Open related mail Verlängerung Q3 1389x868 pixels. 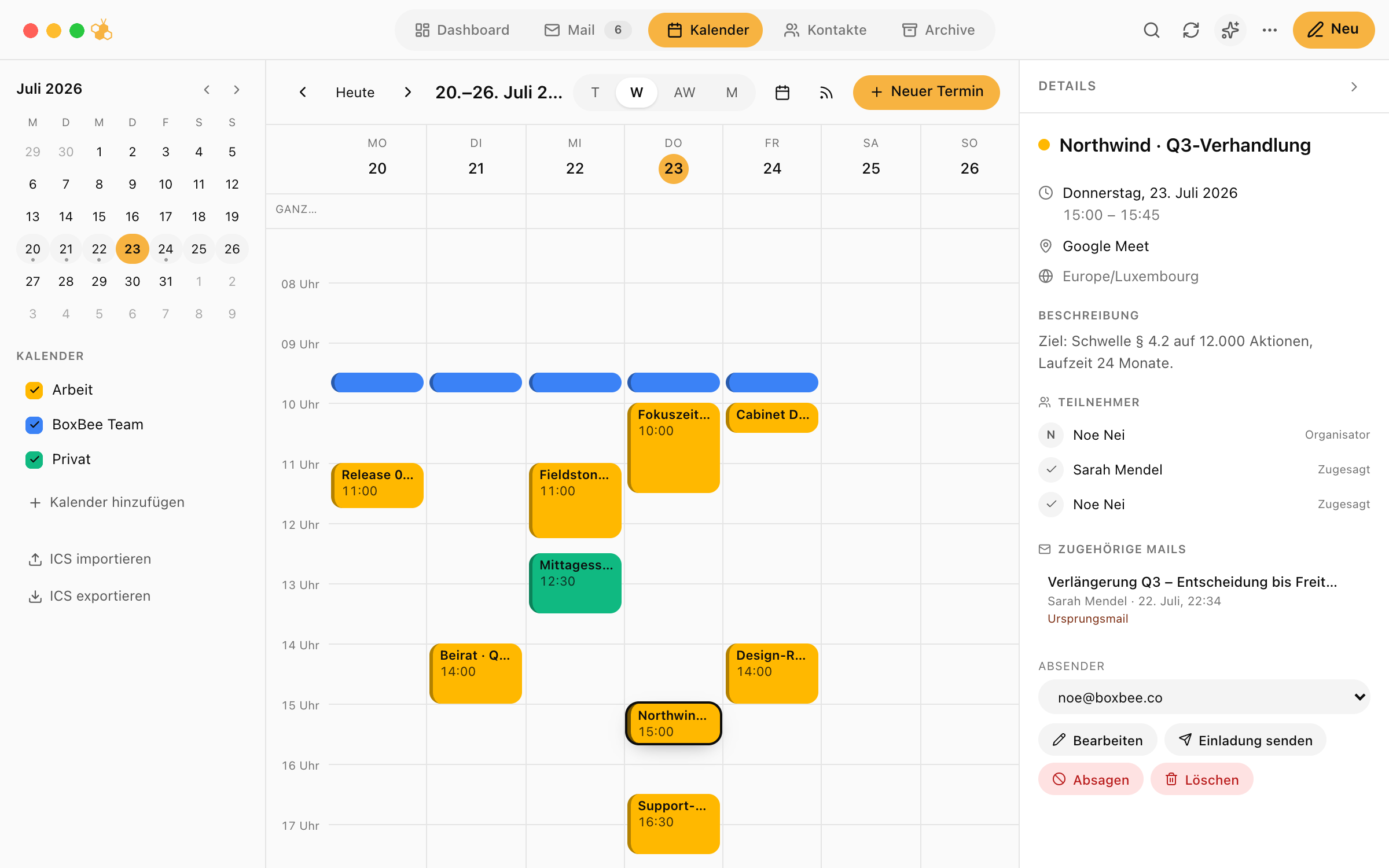(1192, 582)
